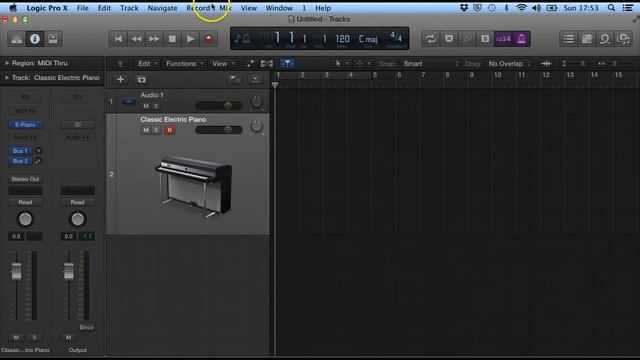This screenshot has width=640, height=360.
Task: Stop playback with the Stop button
Action: [172, 39]
